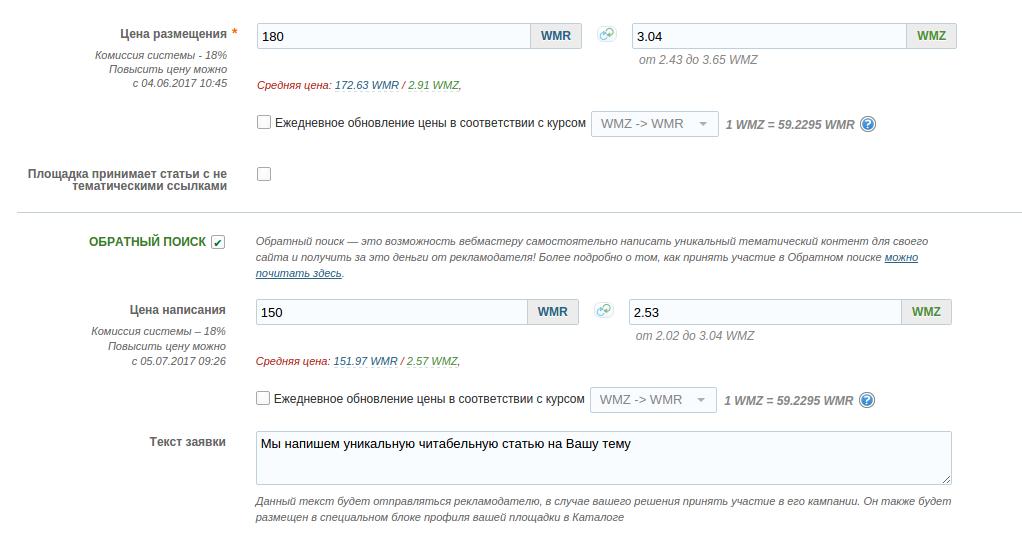Click resize handle of request text area

click(946, 479)
